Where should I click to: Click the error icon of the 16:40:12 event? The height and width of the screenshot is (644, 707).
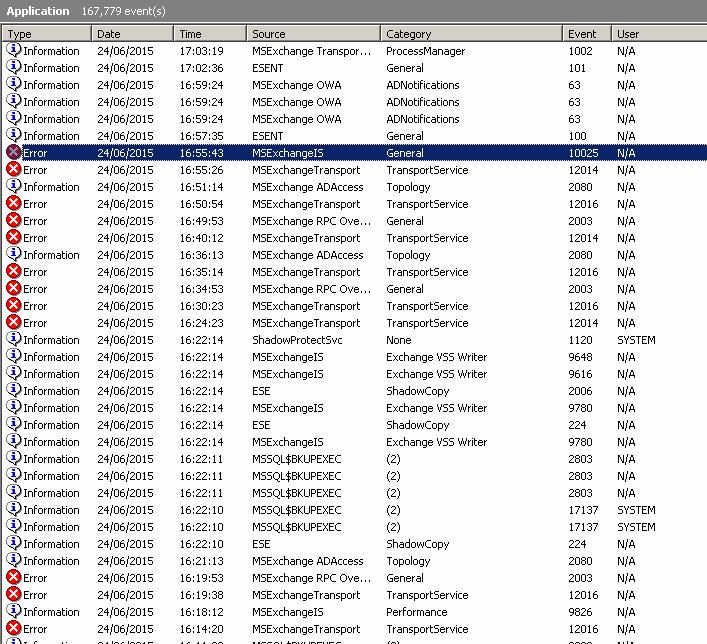click(14, 237)
